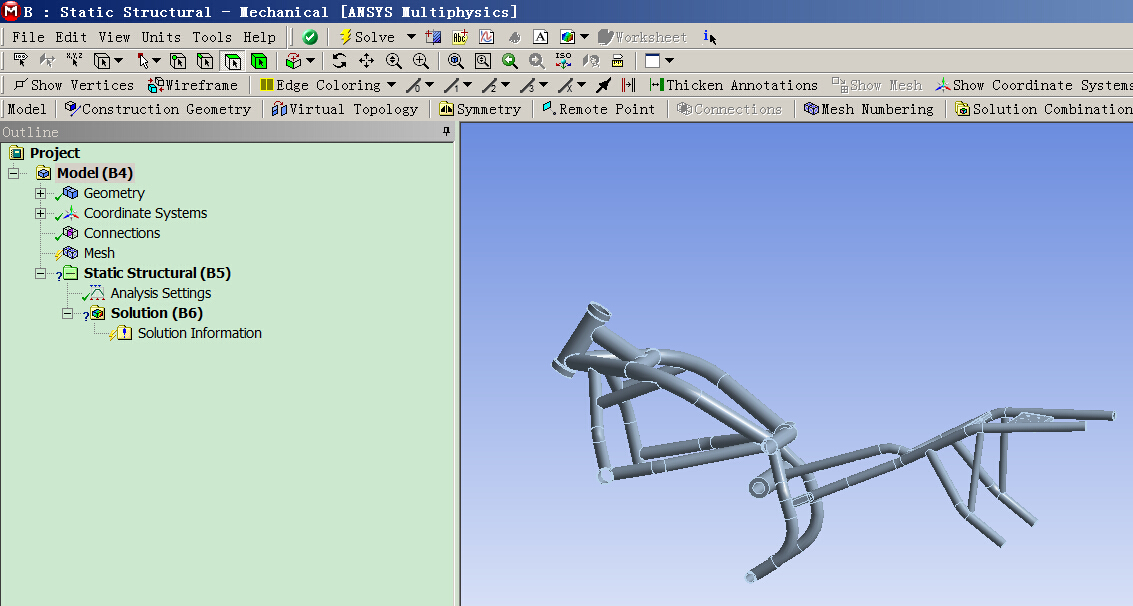This screenshot has width=1133, height=606.
Task: Toggle Wireframe display mode
Action: click(x=192, y=85)
